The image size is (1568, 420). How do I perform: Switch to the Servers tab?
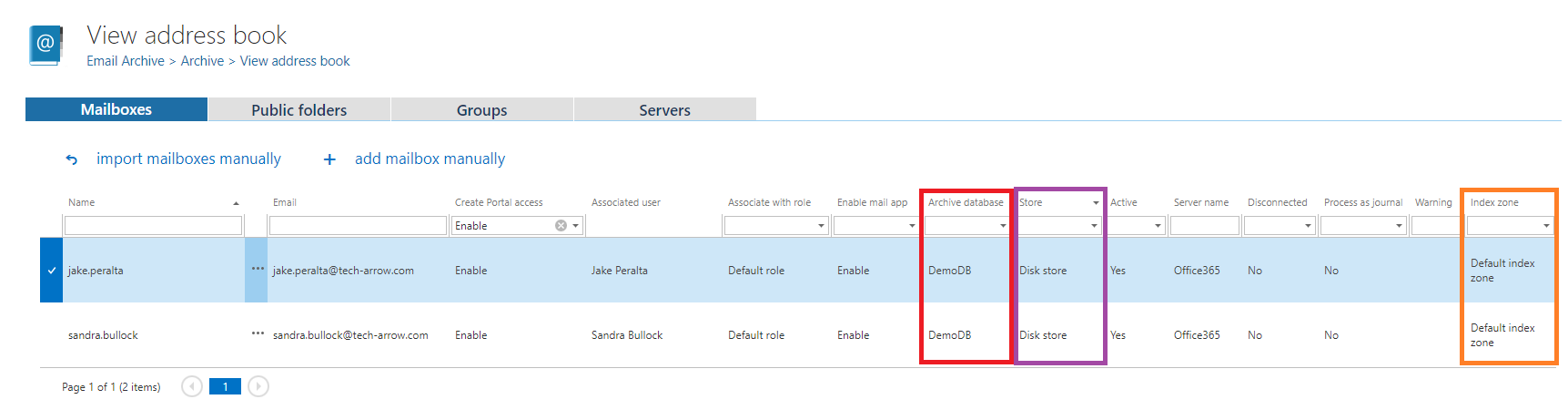pyautogui.click(x=664, y=110)
